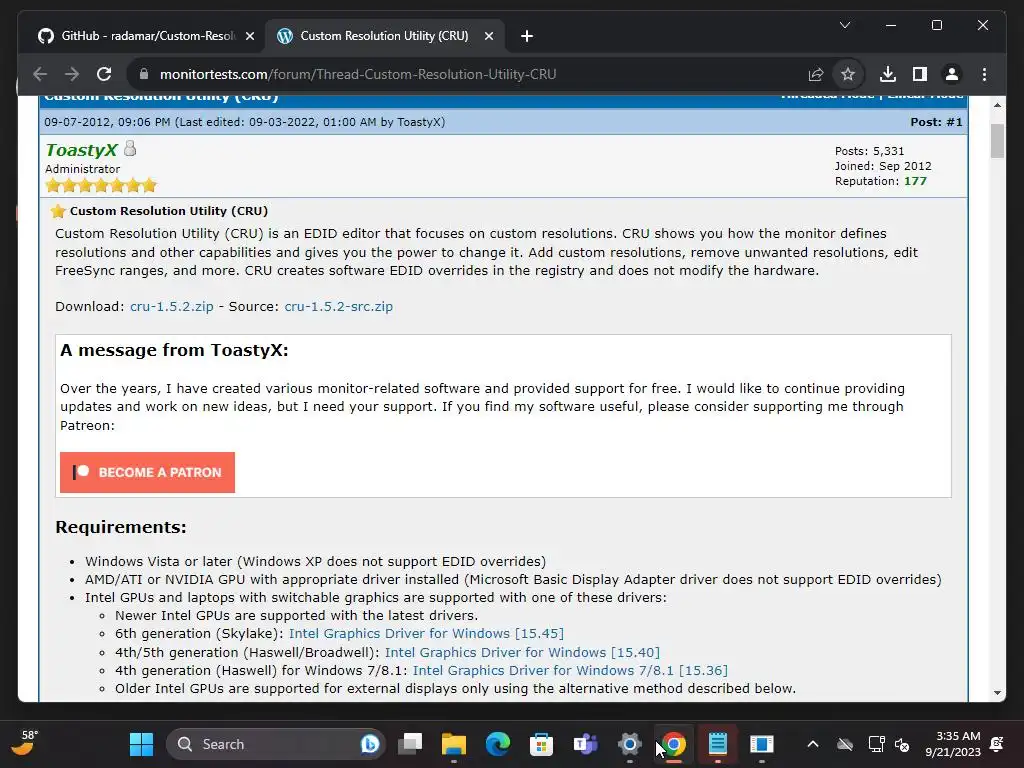Click the post date 09-07-2012, 09:06 PM
The image size is (1024, 768).
click(107, 122)
